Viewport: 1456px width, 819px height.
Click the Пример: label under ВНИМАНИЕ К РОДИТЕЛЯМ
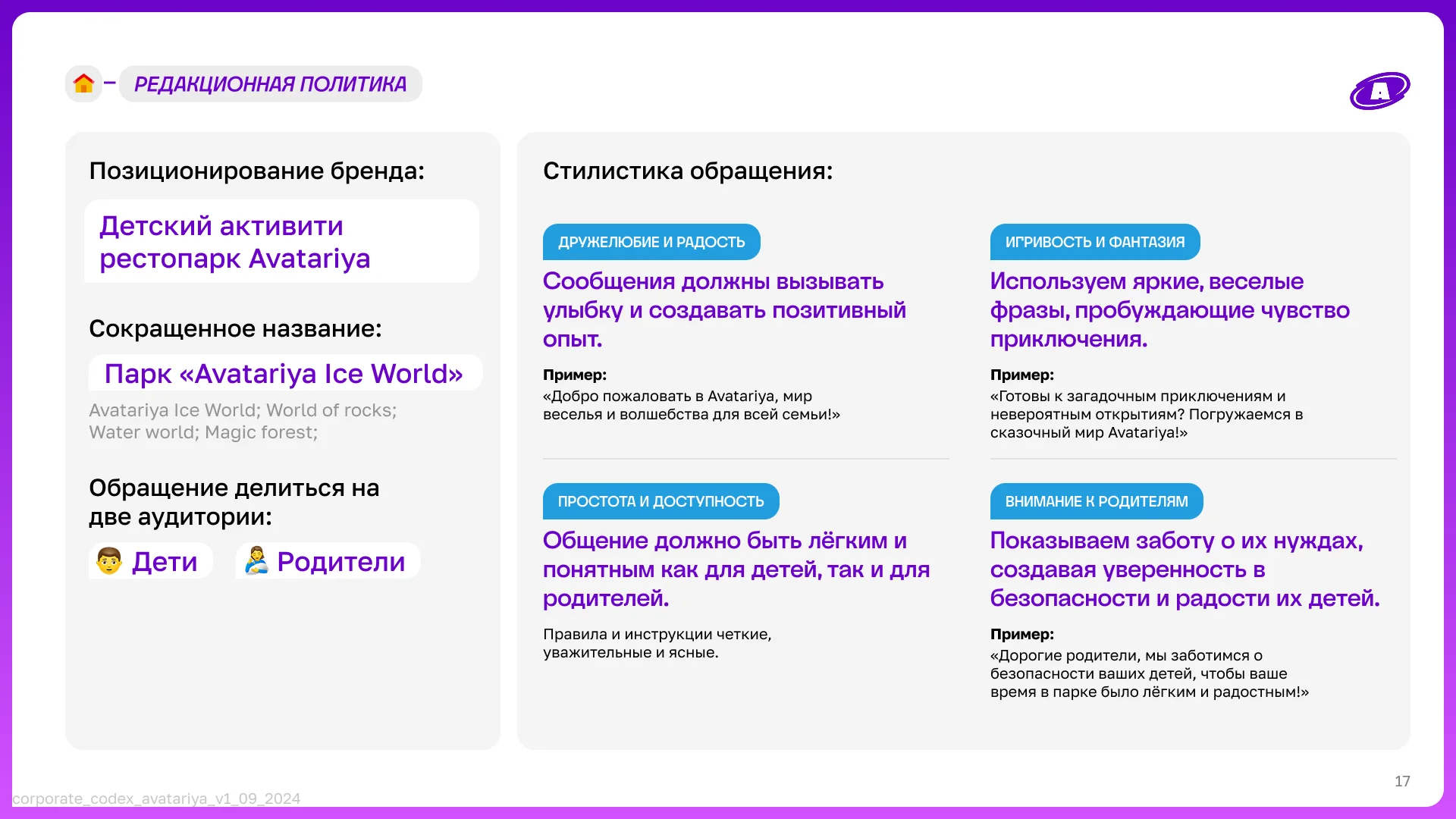click(x=1022, y=634)
